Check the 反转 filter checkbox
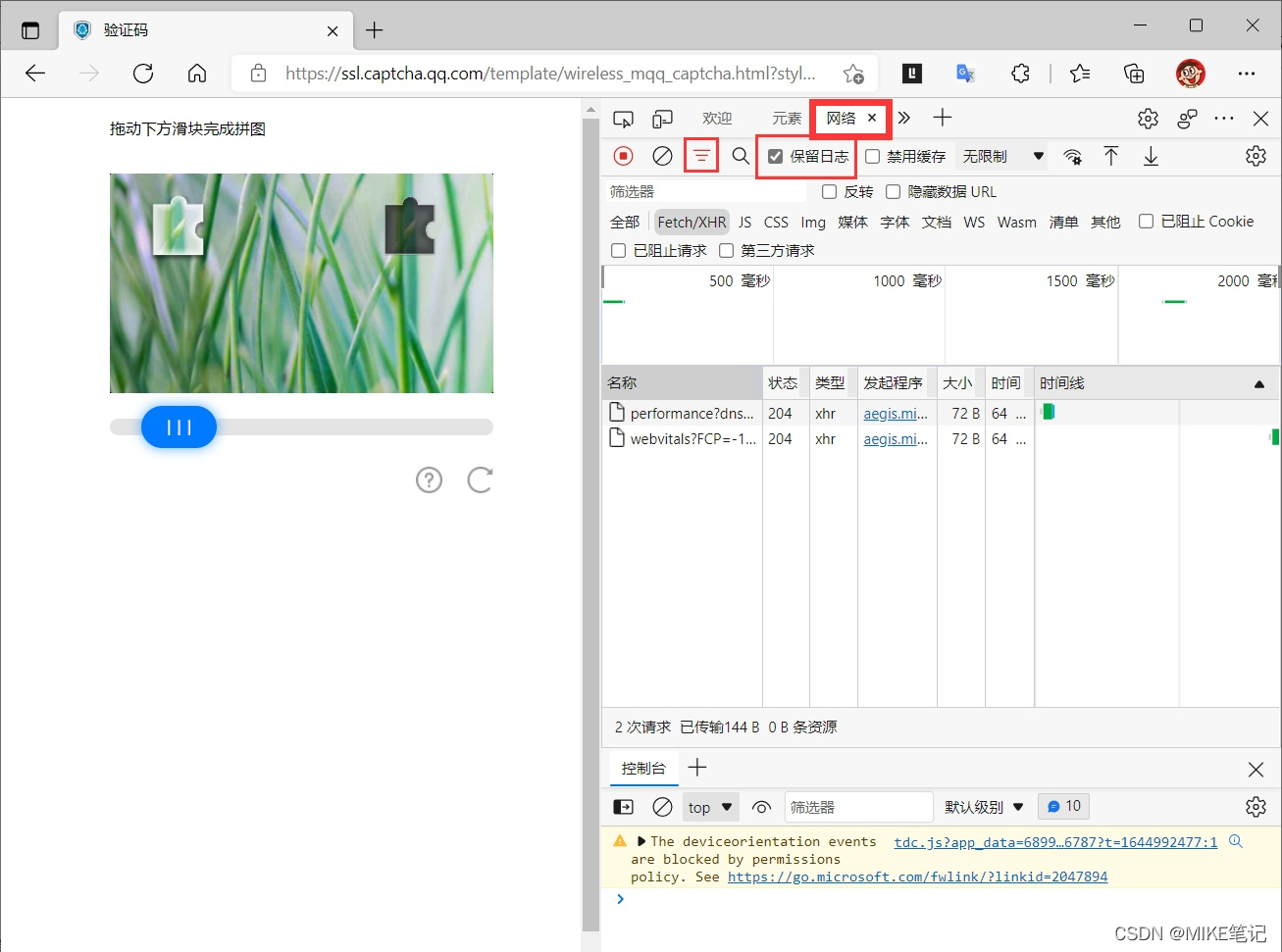This screenshot has height=952, width=1282. tap(830, 192)
